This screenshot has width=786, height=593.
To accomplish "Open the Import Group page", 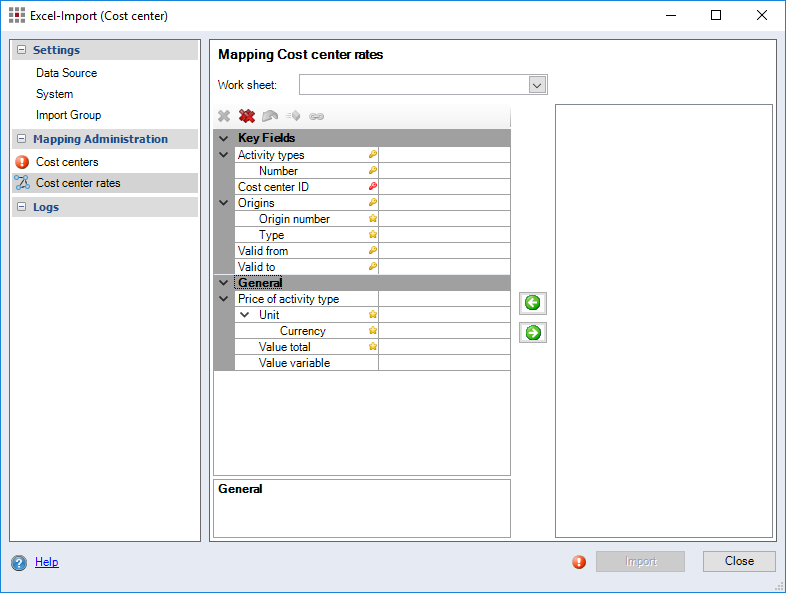I will coord(68,115).
